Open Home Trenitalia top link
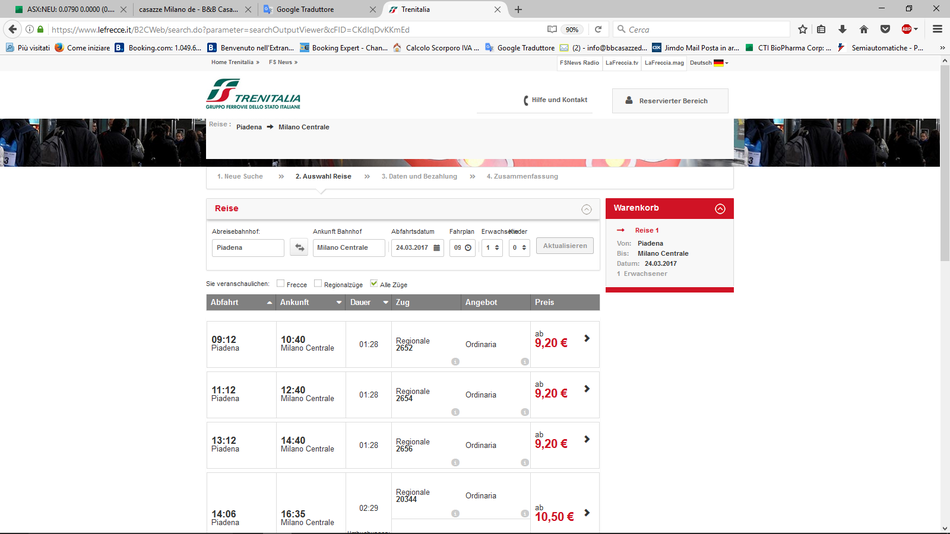Screen dimensions: 950x534 pos(235,62)
